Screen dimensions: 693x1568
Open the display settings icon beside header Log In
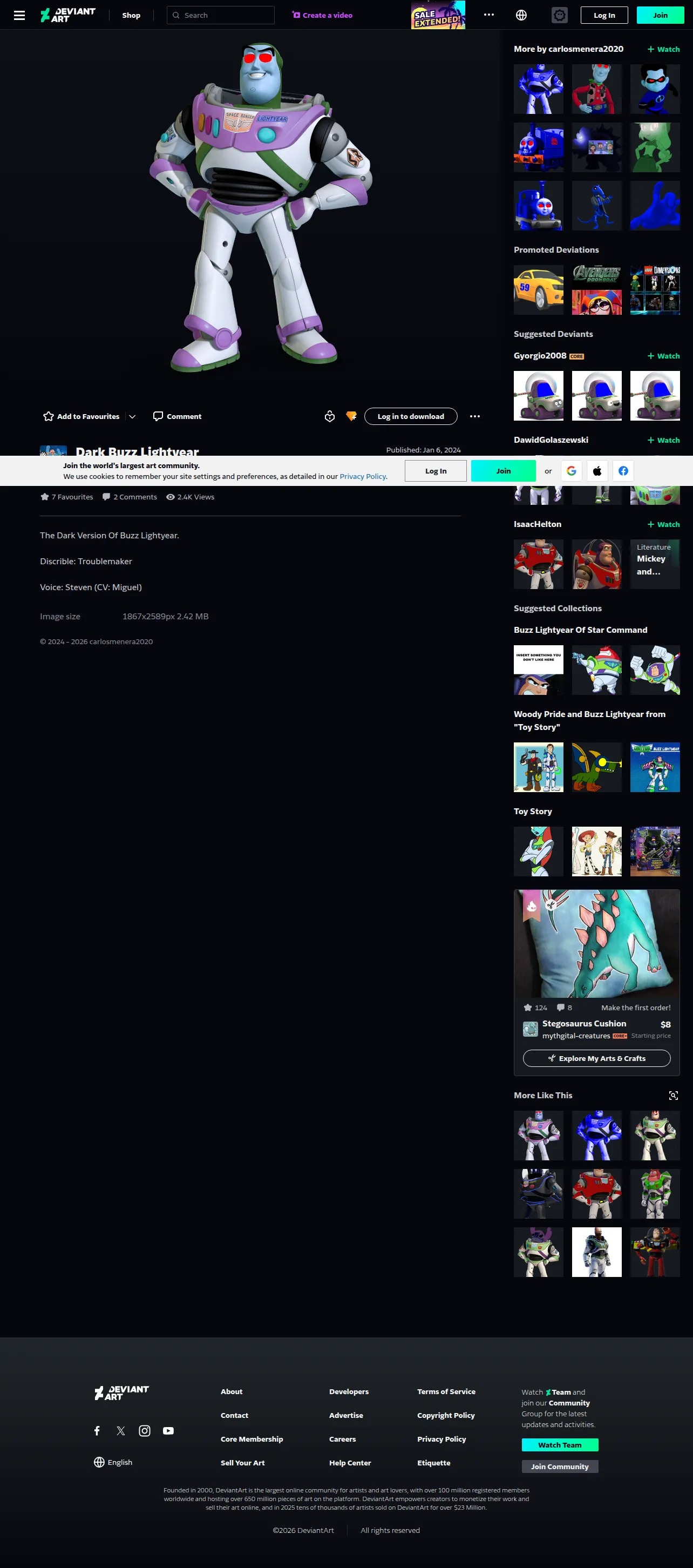(x=560, y=15)
